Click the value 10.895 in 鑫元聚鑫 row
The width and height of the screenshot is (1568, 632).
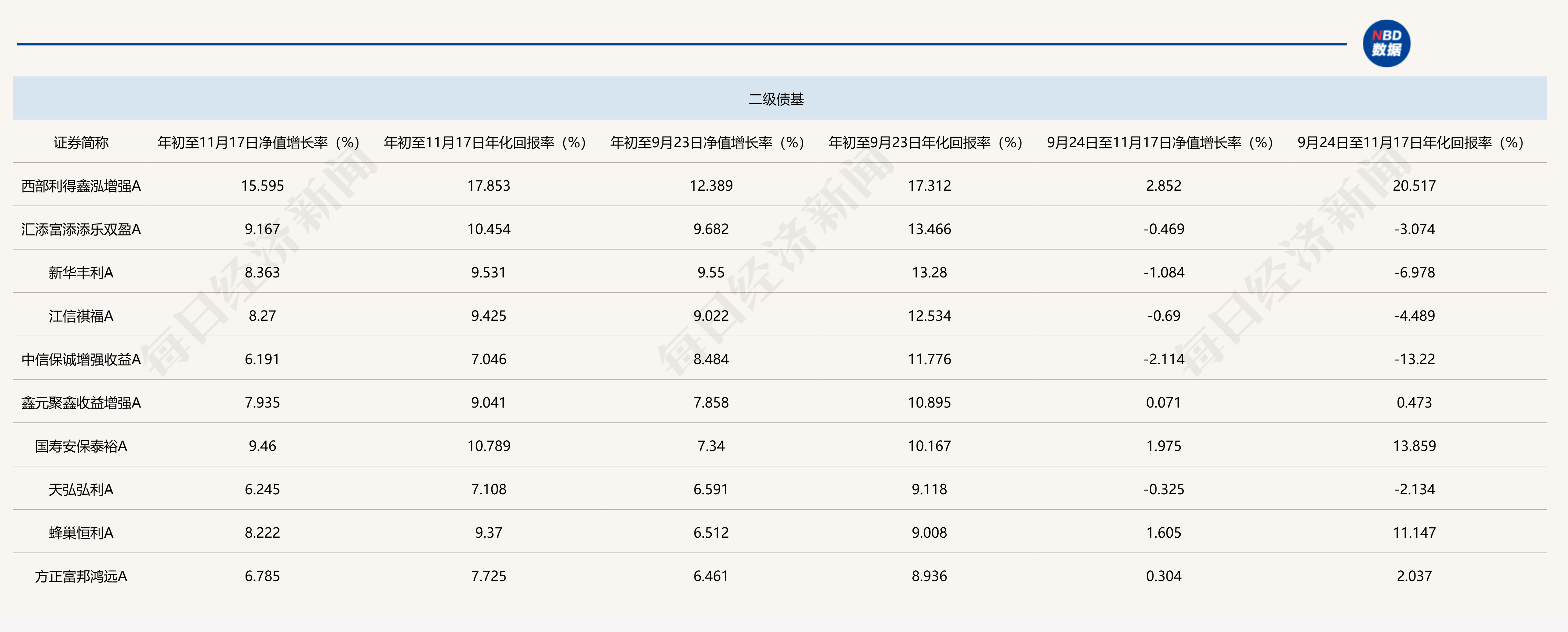click(x=930, y=403)
